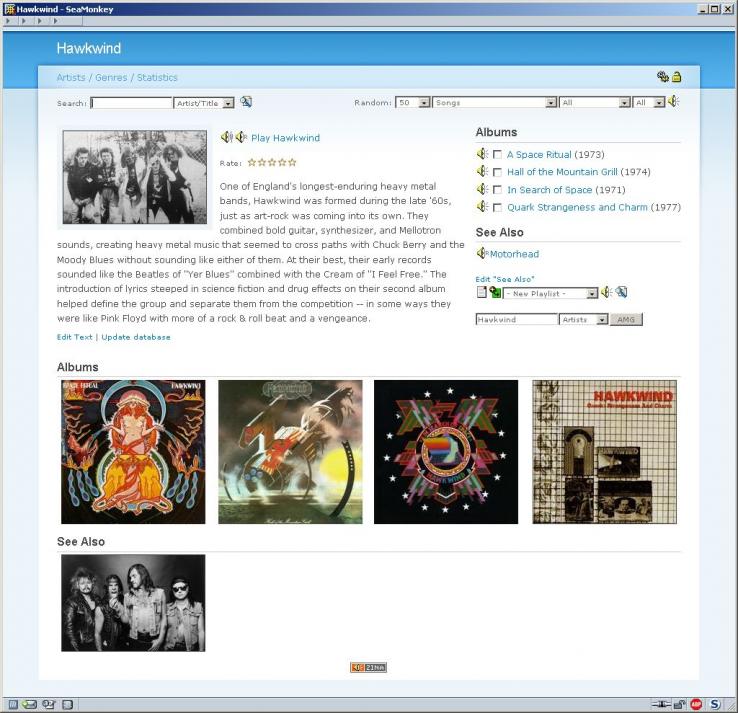738x713 pixels.
Task: Open the Random count 50 dropdown
Action: pyautogui.click(x=413, y=103)
